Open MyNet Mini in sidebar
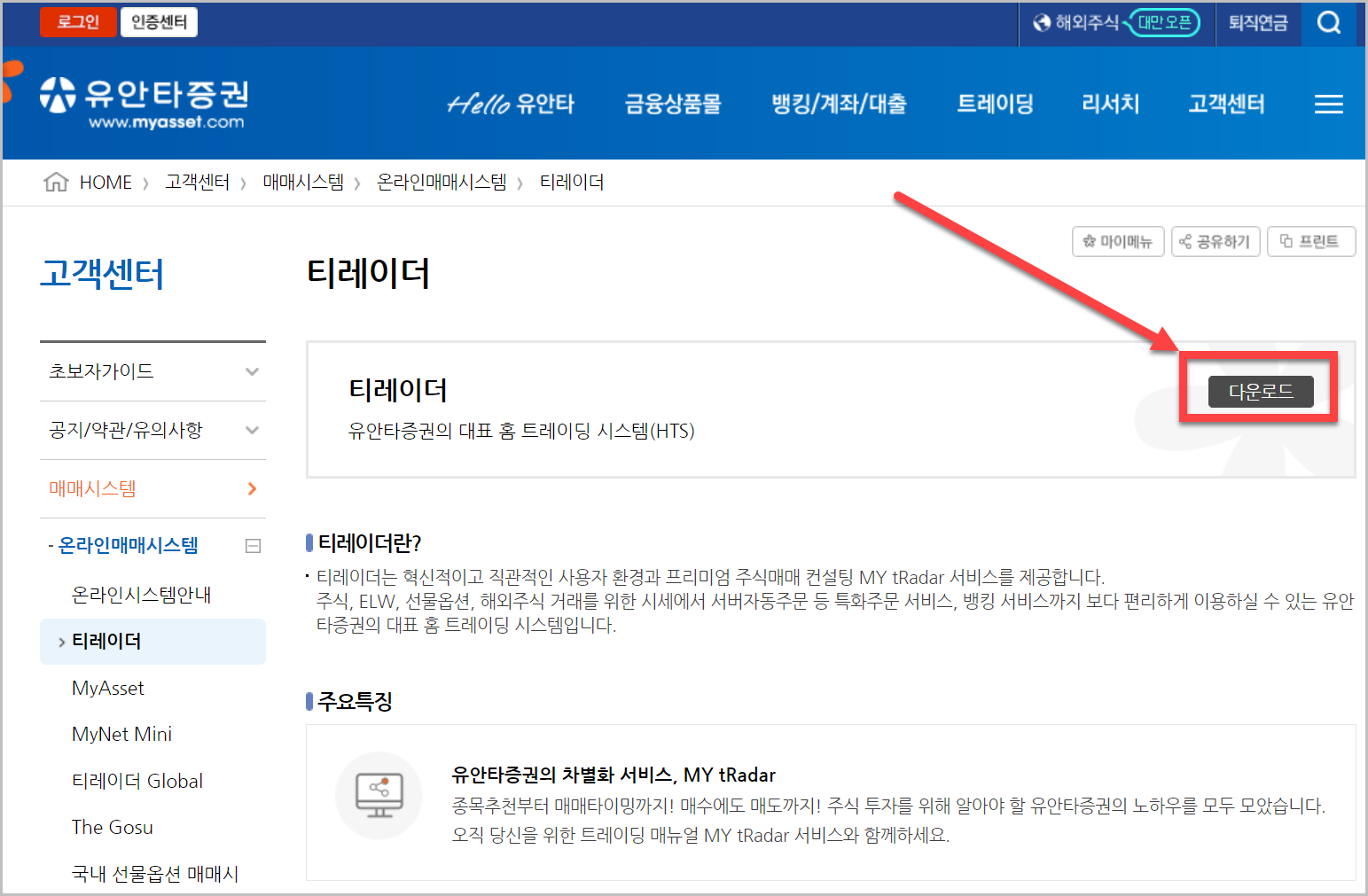Image resolution: width=1368 pixels, height=896 pixels. point(121,734)
